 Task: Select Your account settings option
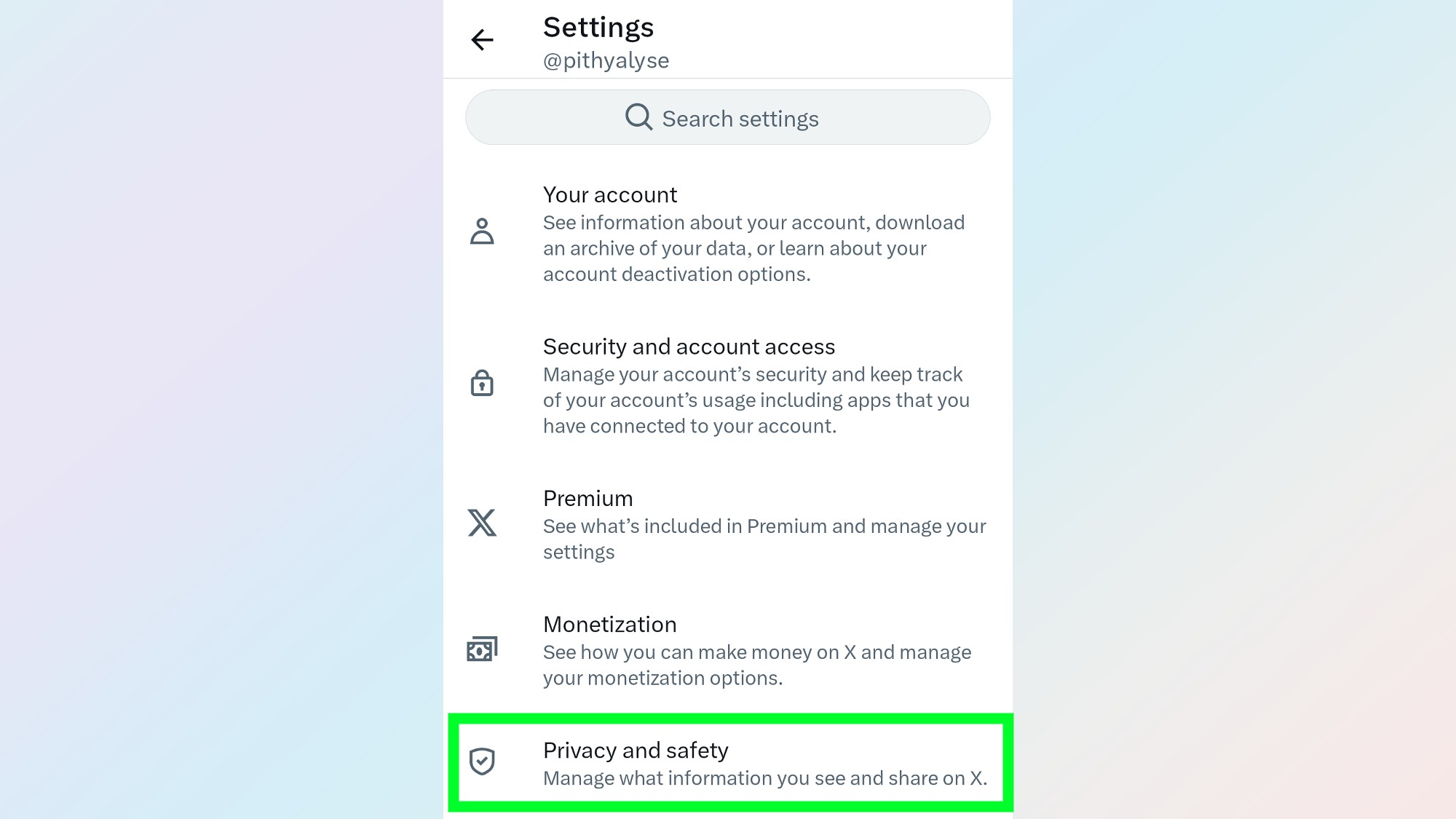click(727, 233)
